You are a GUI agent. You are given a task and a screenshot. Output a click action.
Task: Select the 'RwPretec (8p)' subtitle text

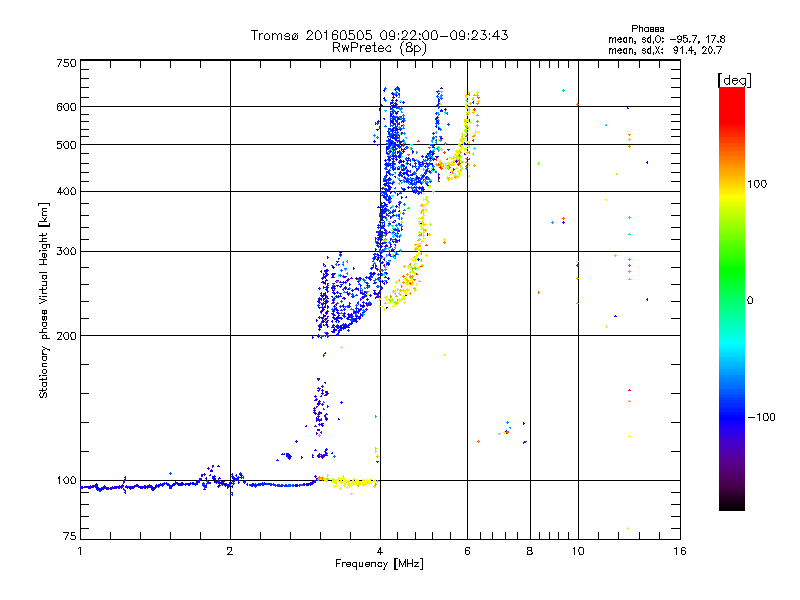click(x=379, y=48)
